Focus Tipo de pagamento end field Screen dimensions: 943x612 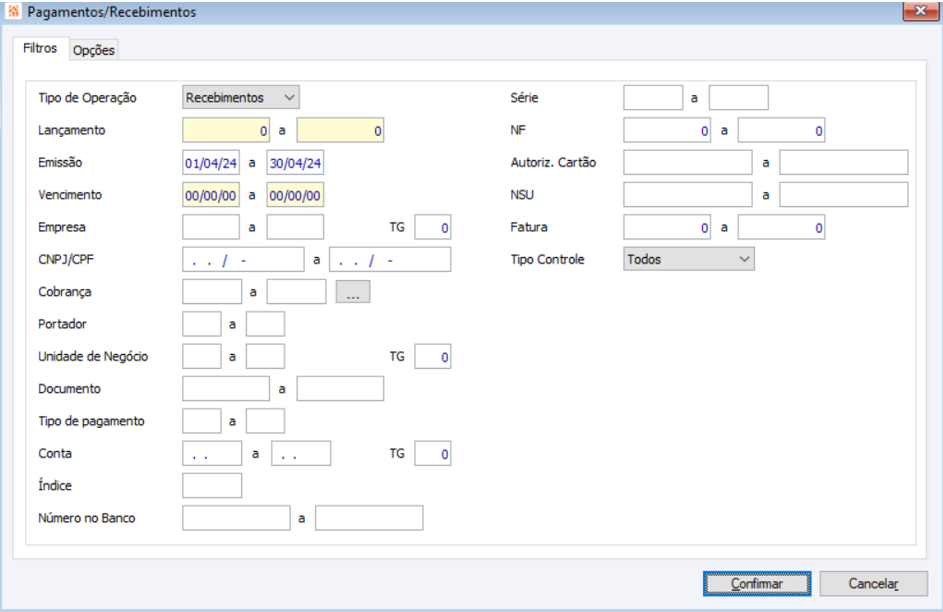[x=265, y=421]
